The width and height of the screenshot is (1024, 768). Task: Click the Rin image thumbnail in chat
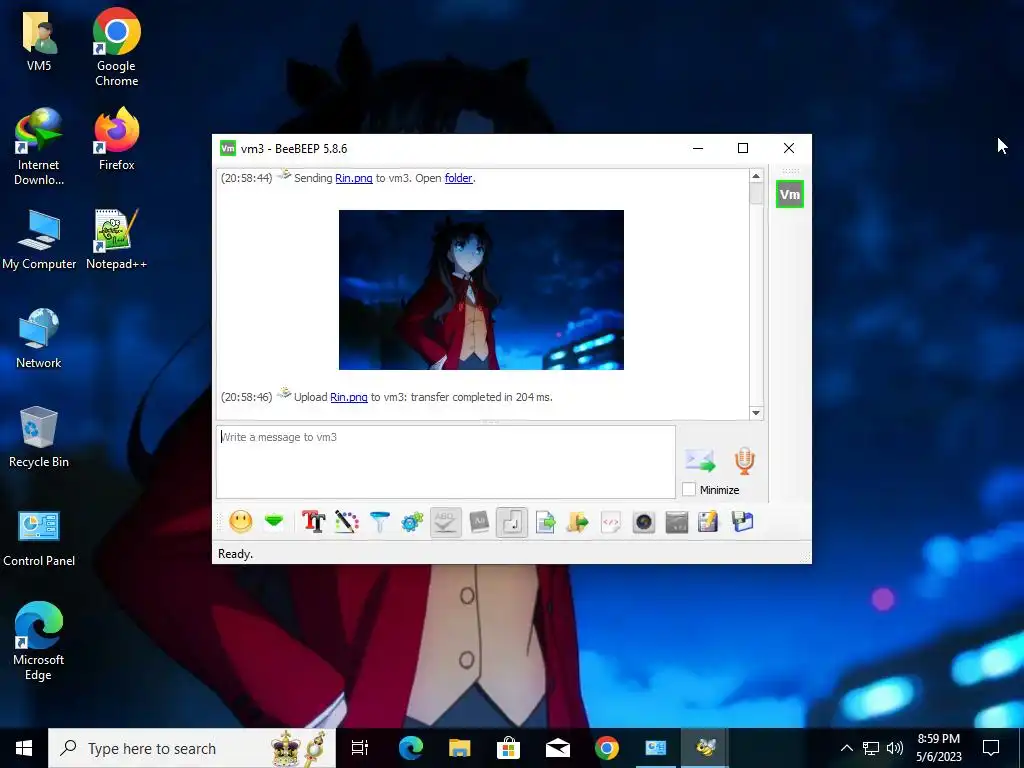click(x=481, y=290)
